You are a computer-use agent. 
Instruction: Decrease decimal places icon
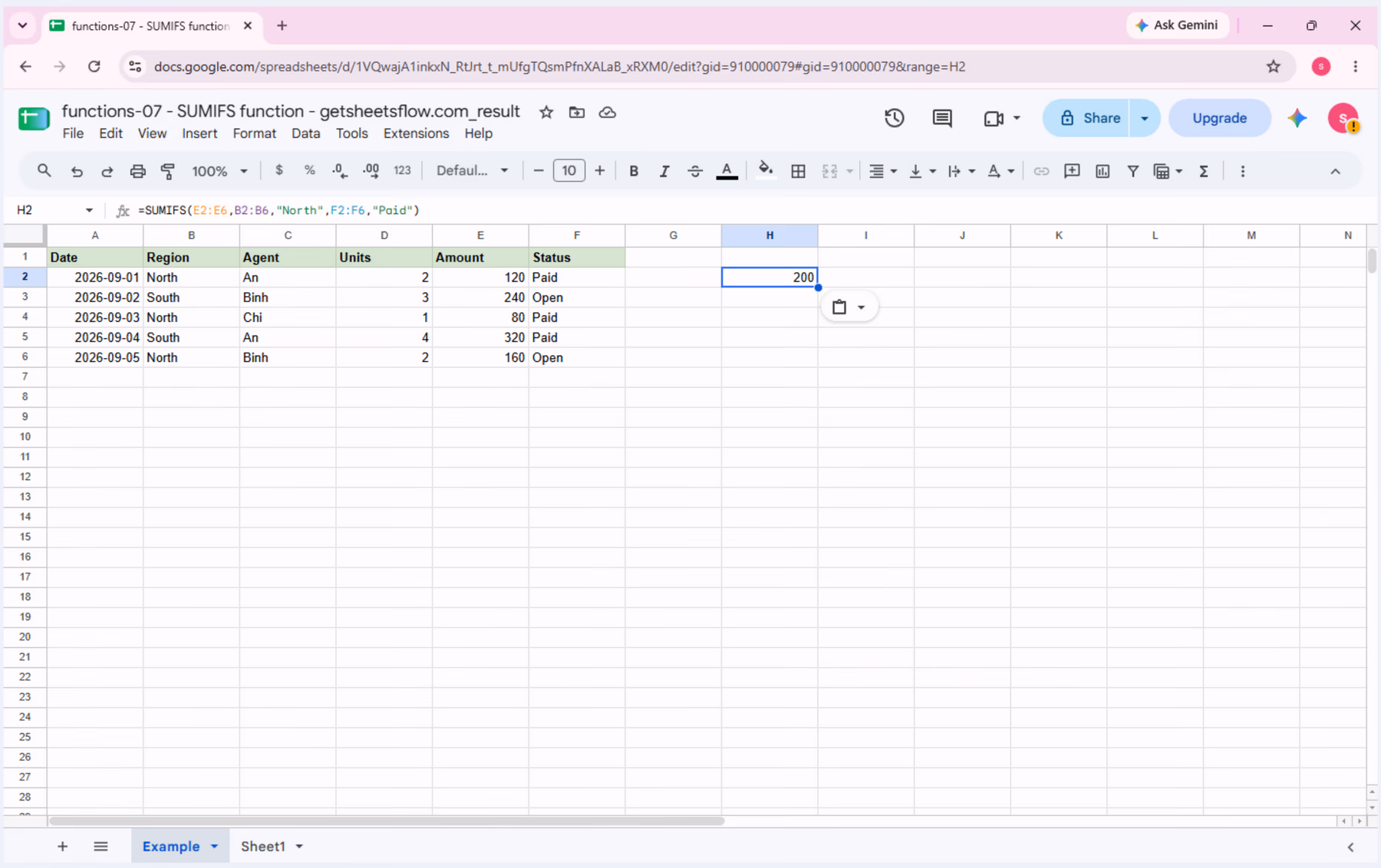coord(340,170)
